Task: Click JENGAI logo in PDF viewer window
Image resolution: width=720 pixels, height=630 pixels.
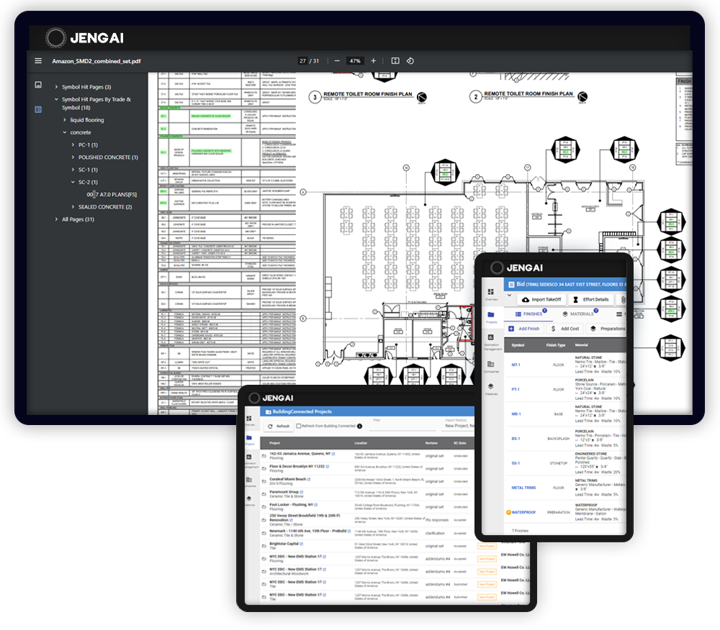Action: 84,38
